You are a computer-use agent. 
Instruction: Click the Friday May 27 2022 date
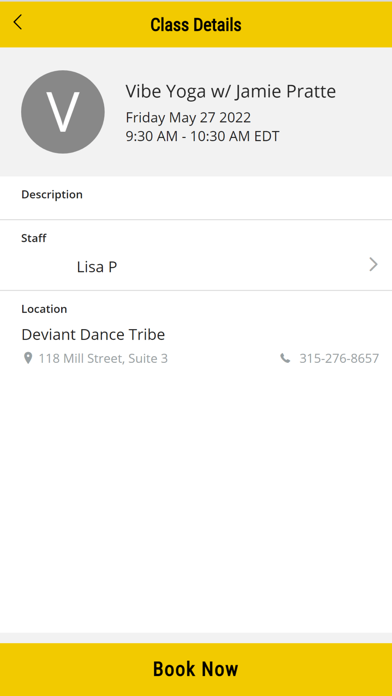pos(188,118)
